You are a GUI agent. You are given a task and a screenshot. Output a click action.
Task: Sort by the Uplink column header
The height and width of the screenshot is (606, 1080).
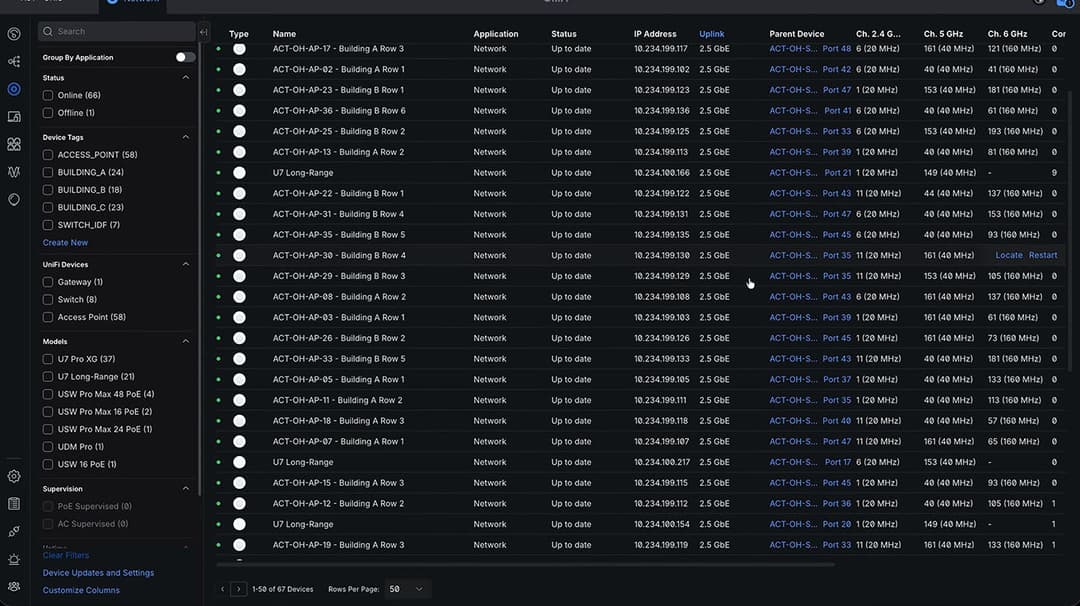tap(712, 34)
